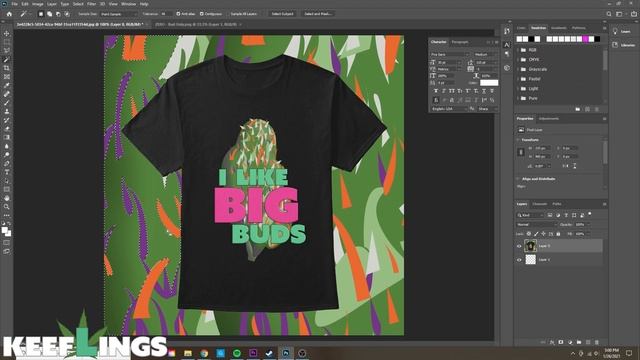Click the Select Subject button
Image resolution: width=640 pixels, height=360 pixels.
coord(282,14)
